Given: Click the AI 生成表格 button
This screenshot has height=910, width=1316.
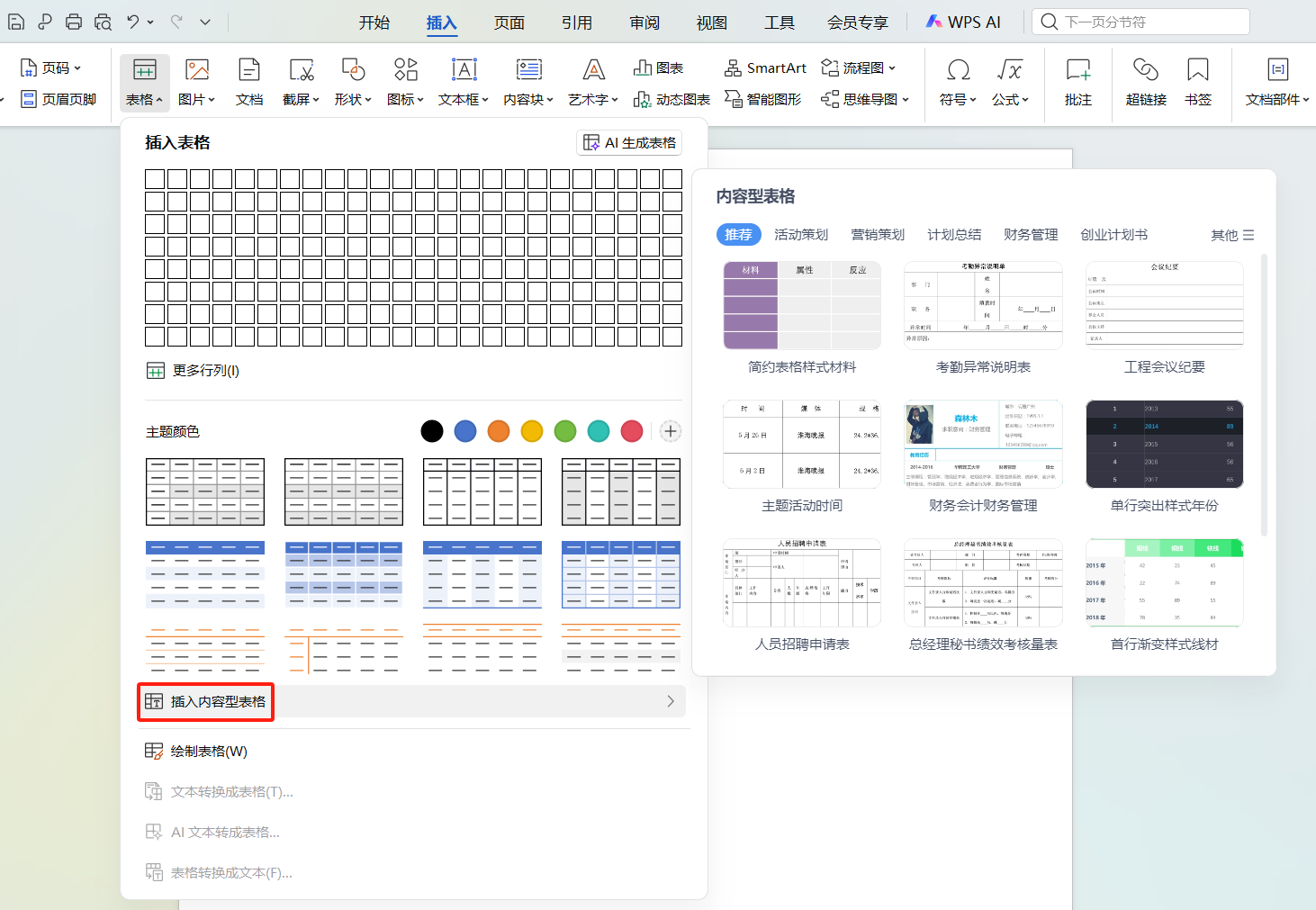Looking at the screenshot, I should point(628,142).
